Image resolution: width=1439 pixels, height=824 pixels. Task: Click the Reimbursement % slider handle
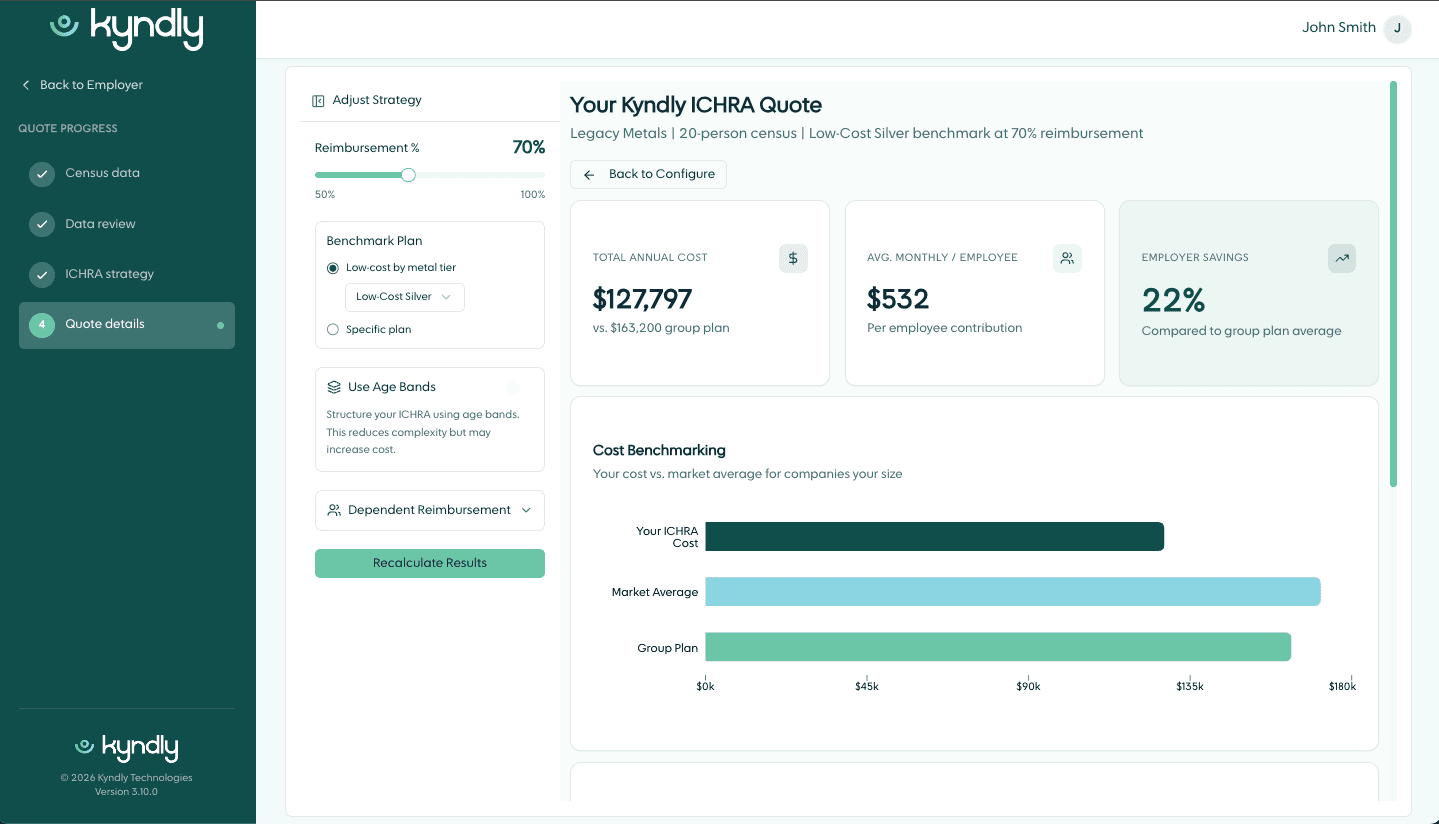[x=408, y=175]
